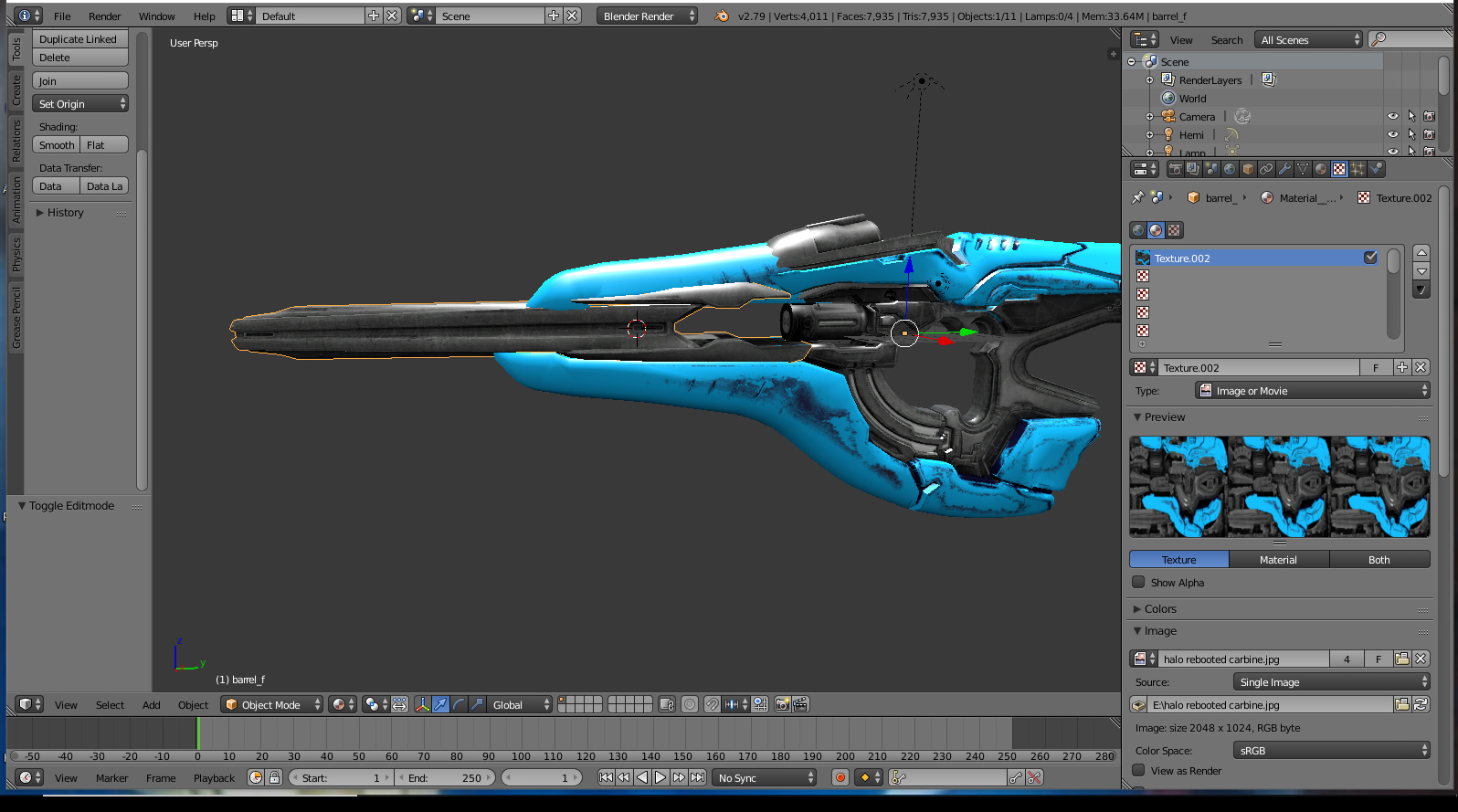Screen dimensions: 1458x812
Task: Click the Duplicate Linked button
Action: 80,39
